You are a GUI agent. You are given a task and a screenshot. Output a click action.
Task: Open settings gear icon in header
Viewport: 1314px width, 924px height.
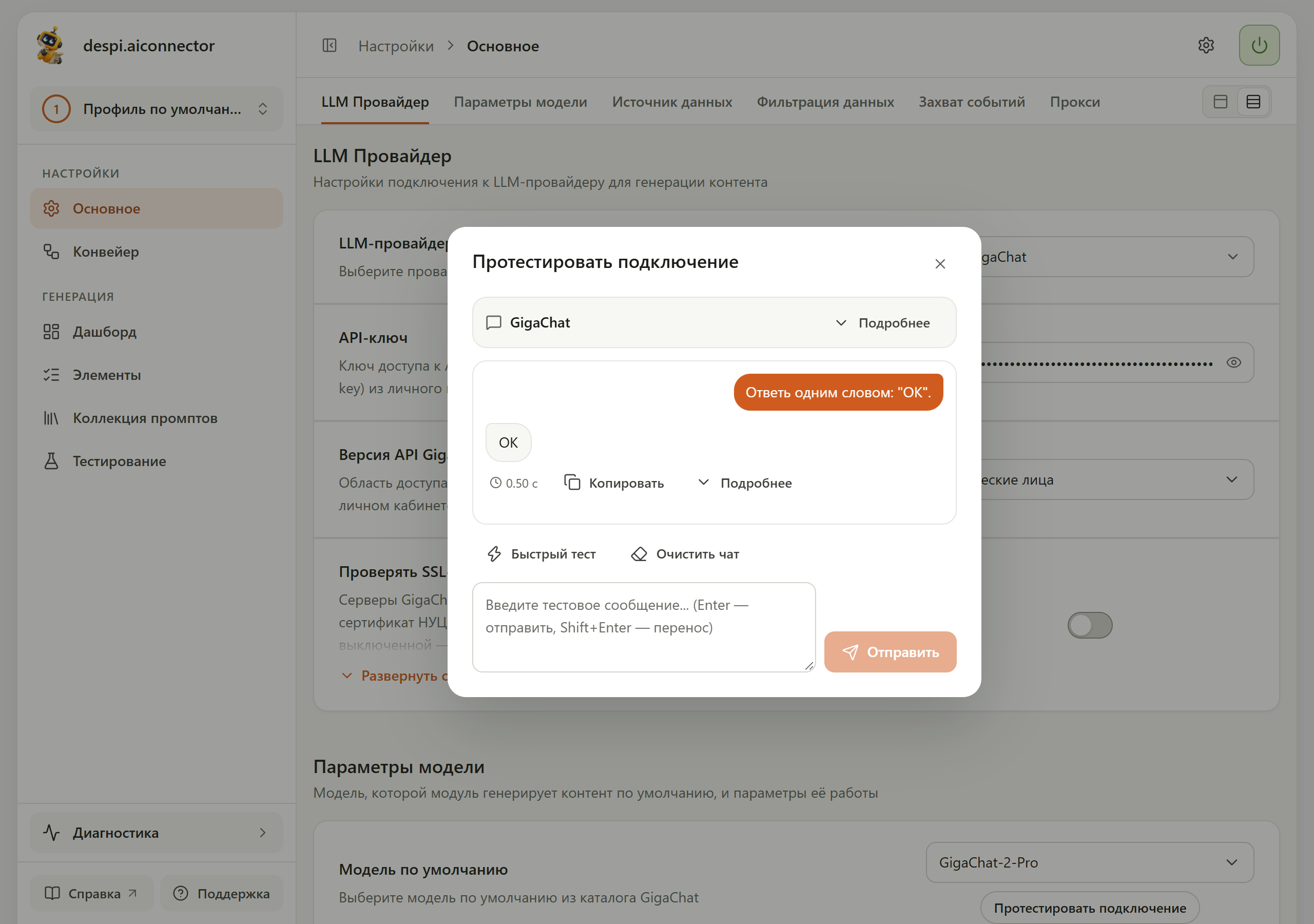point(1206,45)
